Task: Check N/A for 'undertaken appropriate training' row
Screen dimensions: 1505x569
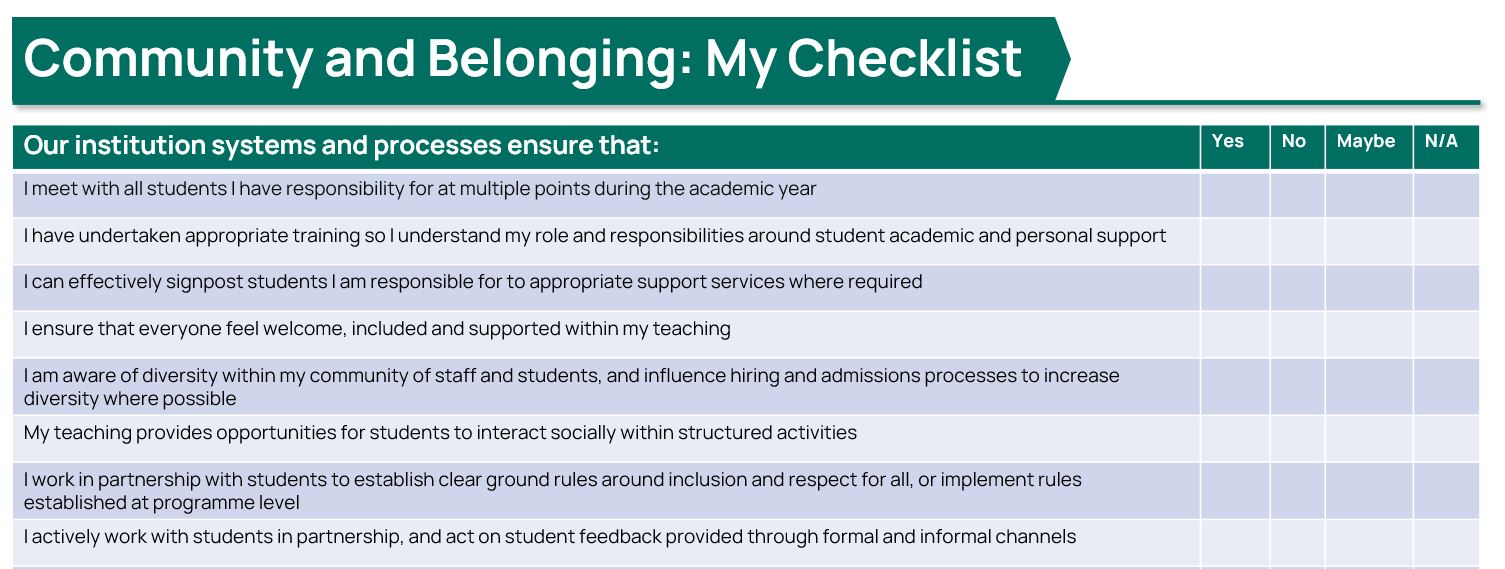Action: pyautogui.click(x=1446, y=241)
